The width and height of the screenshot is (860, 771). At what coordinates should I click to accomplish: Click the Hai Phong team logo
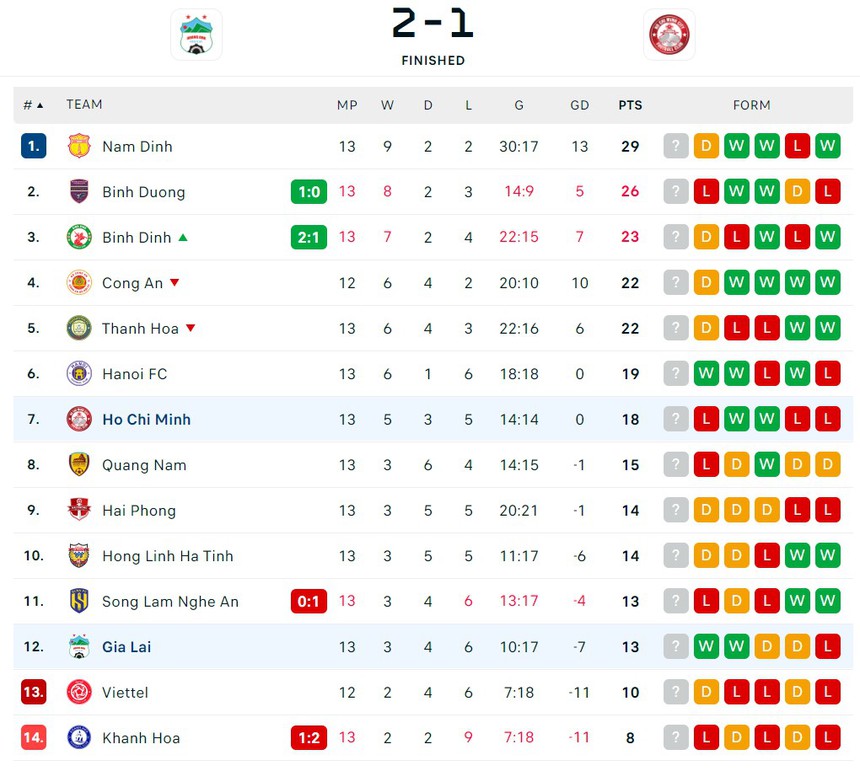click(x=79, y=510)
